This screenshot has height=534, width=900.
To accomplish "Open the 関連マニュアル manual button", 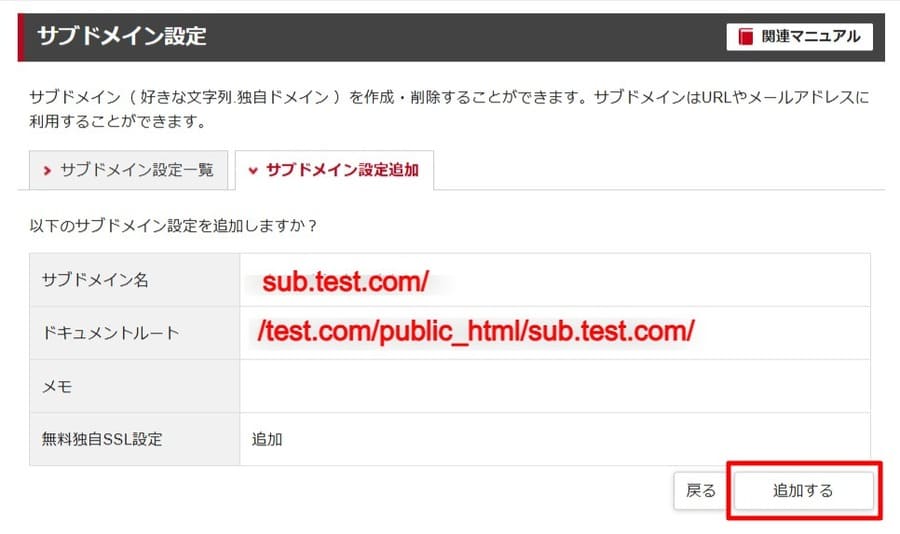I will (799, 37).
